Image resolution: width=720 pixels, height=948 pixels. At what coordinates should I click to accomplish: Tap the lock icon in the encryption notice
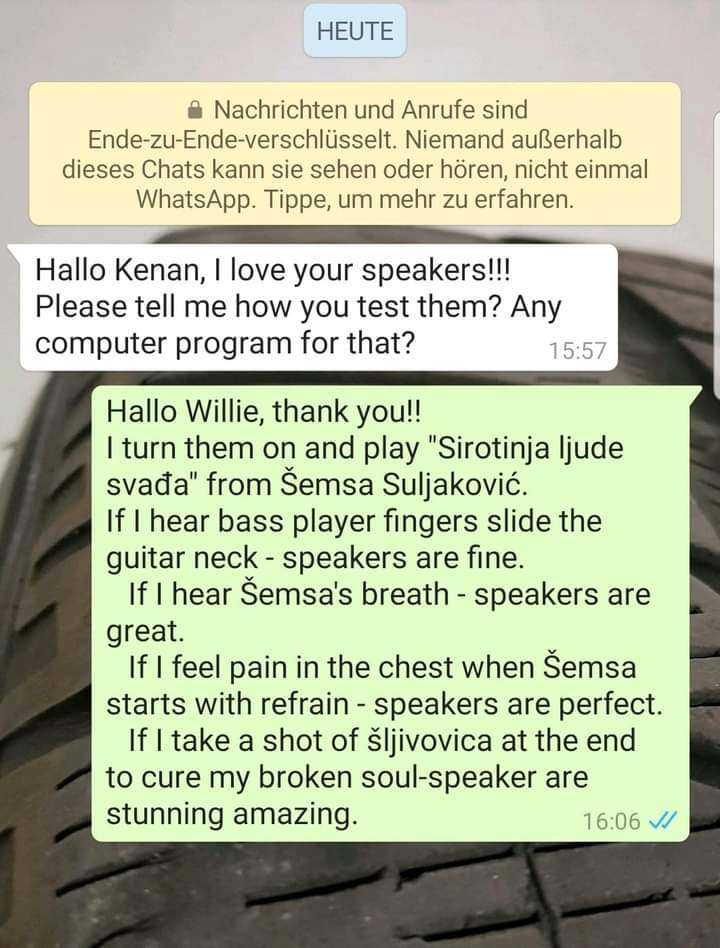pyautogui.click(x=195, y=111)
